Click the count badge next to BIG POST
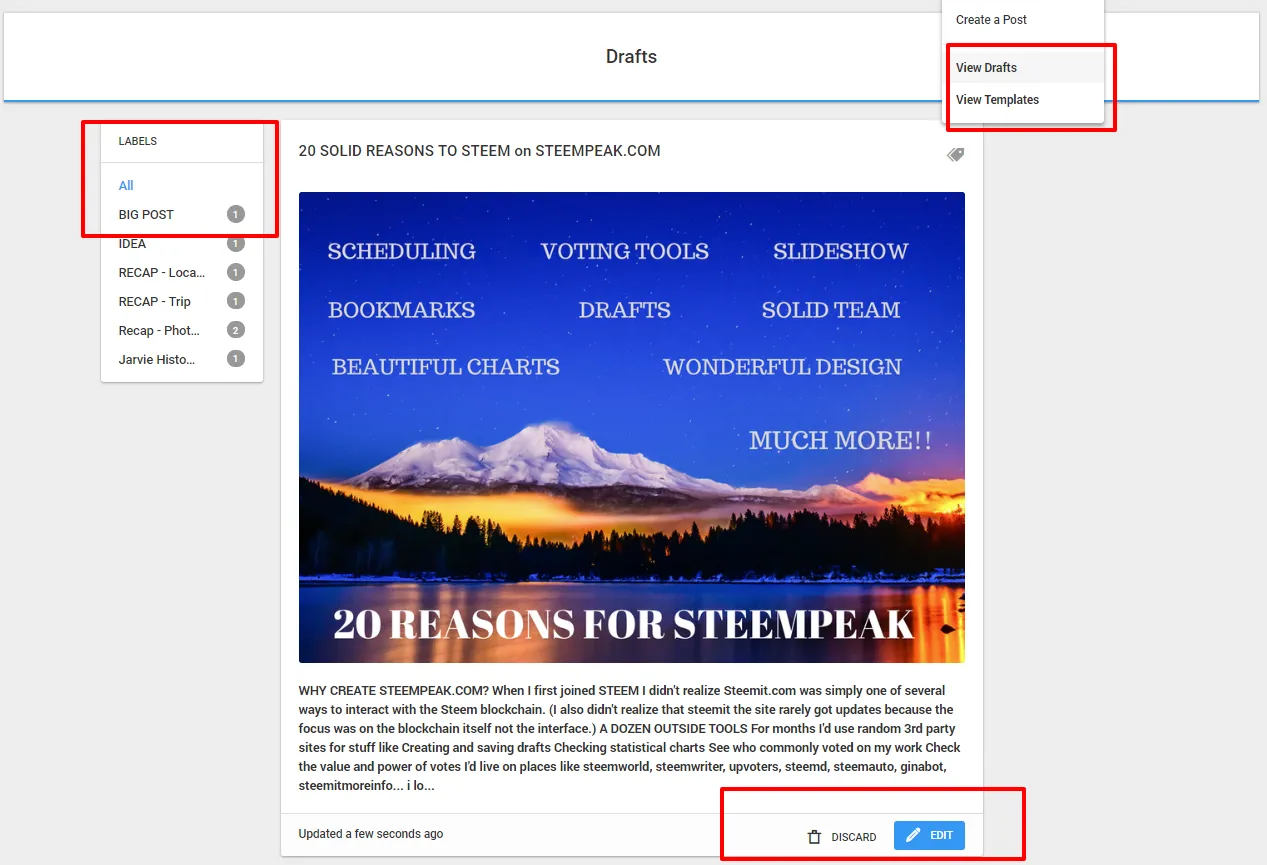Image resolution: width=1267 pixels, height=865 pixels. point(236,214)
